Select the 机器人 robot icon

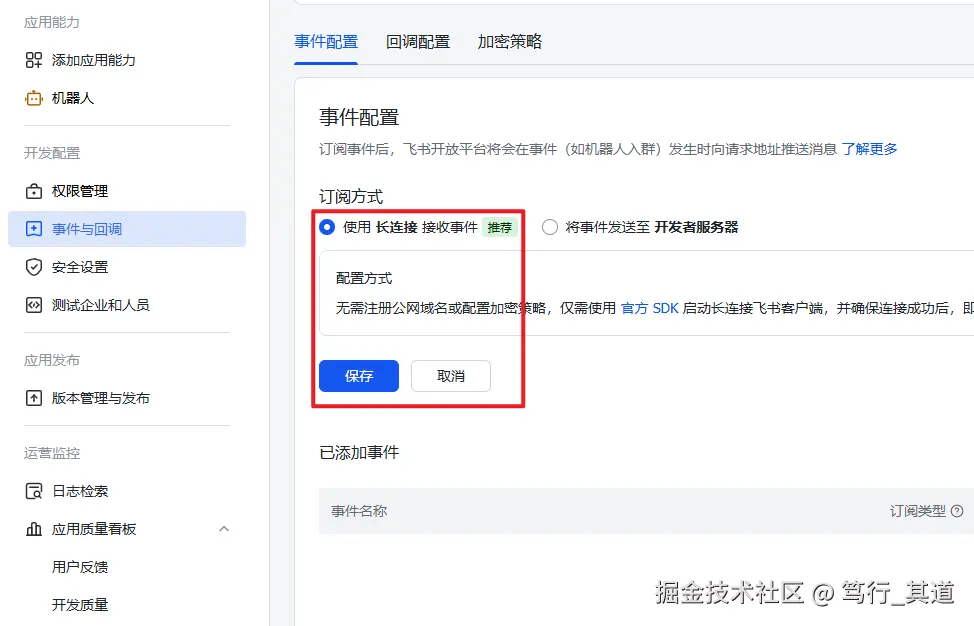(34, 97)
